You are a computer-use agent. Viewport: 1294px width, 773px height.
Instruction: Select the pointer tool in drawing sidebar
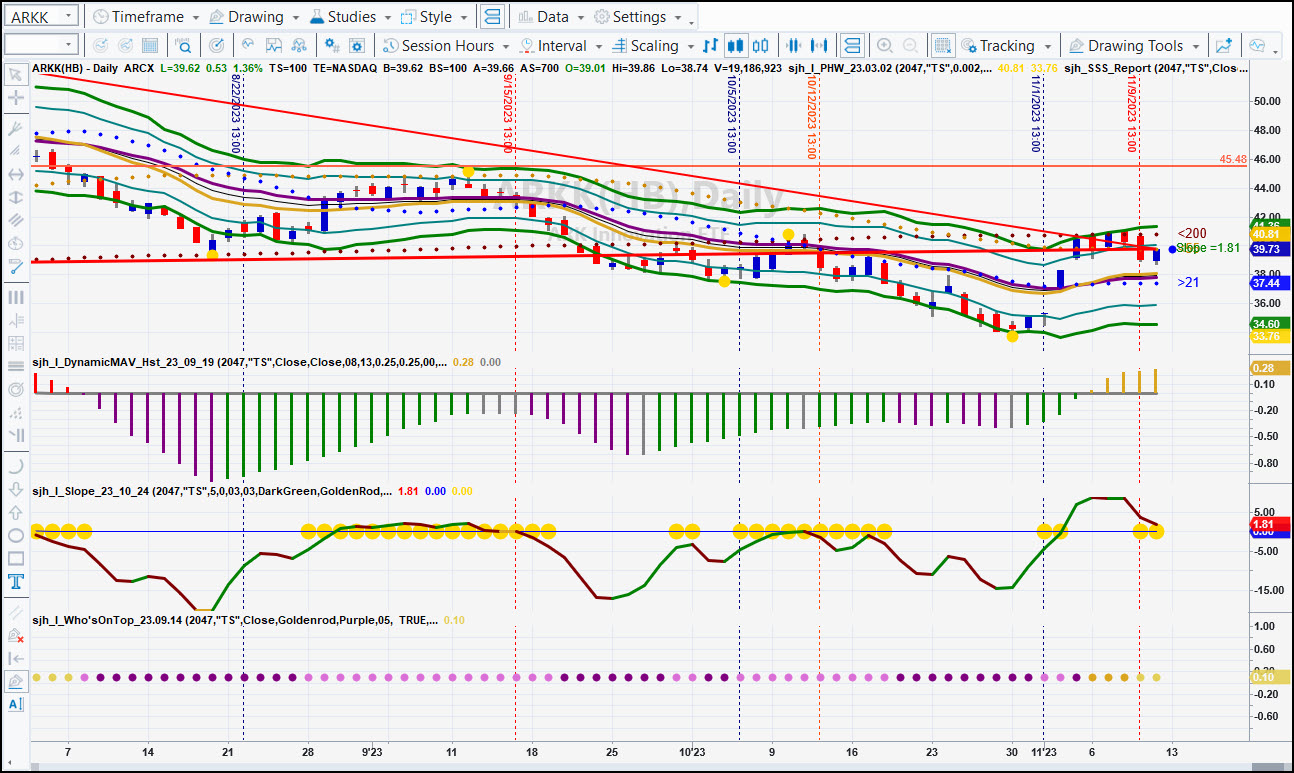coord(15,74)
